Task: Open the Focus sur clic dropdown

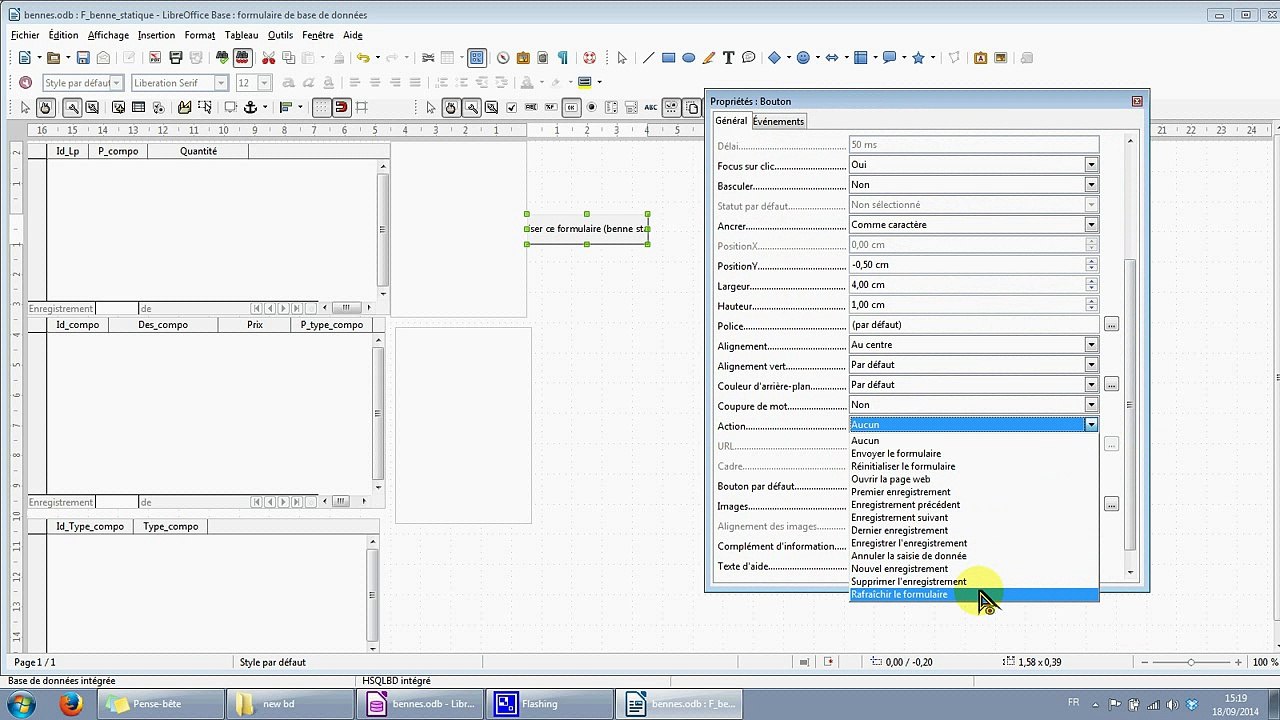Action: click(x=1091, y=165)
